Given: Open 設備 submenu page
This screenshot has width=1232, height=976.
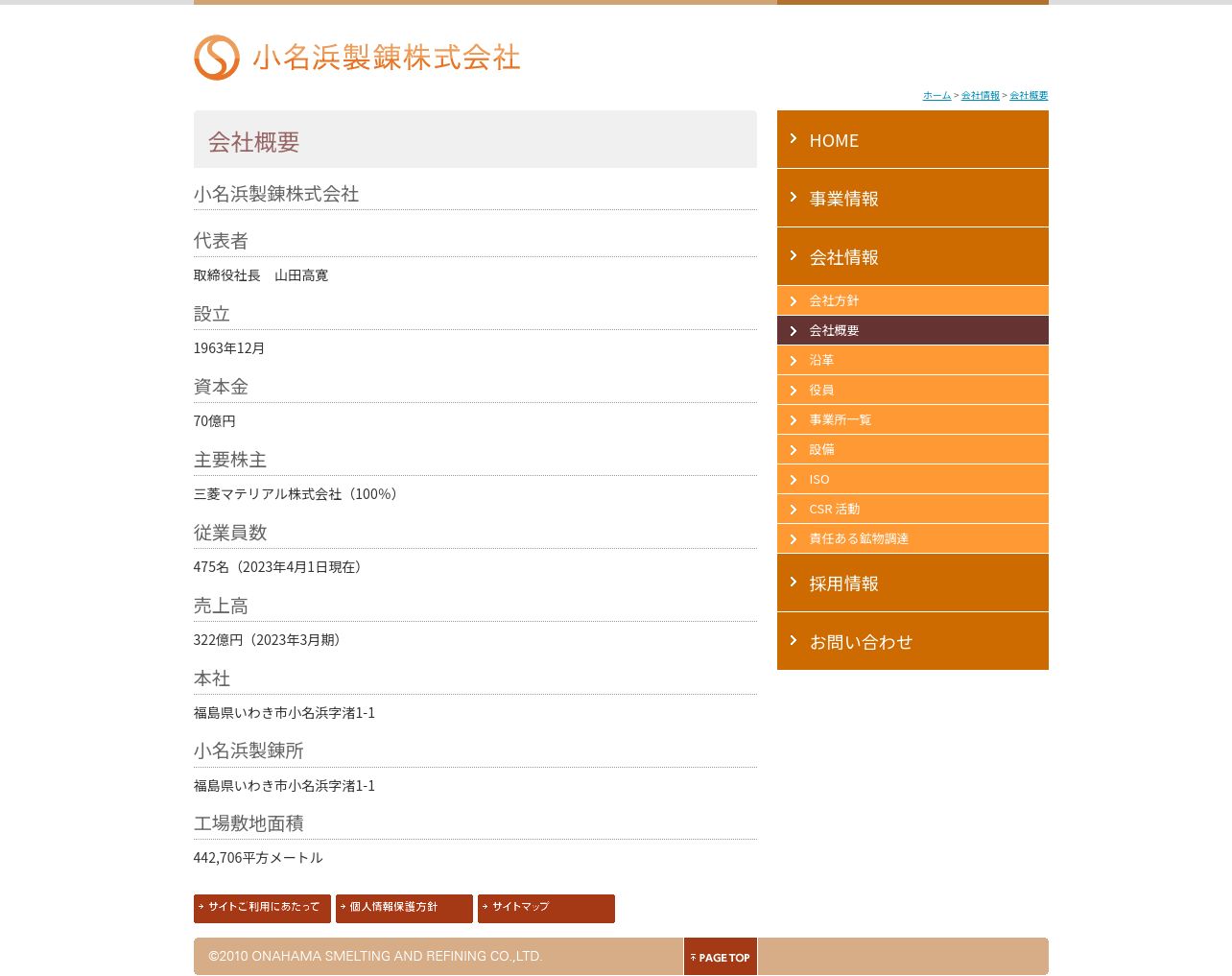Looking at the screenshot, I should [912, 449].
